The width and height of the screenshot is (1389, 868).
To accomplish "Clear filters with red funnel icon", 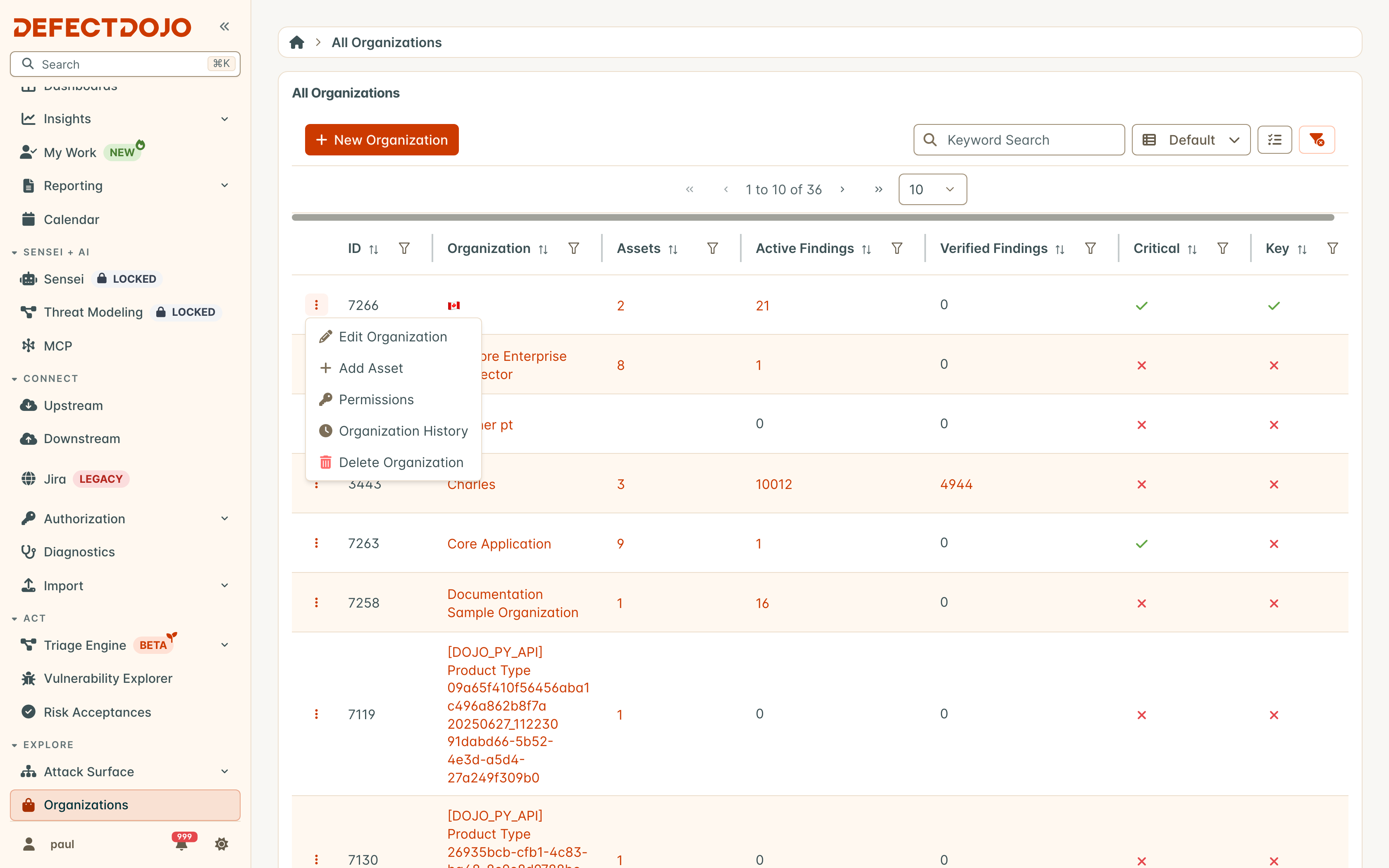I will [1317, 140].
